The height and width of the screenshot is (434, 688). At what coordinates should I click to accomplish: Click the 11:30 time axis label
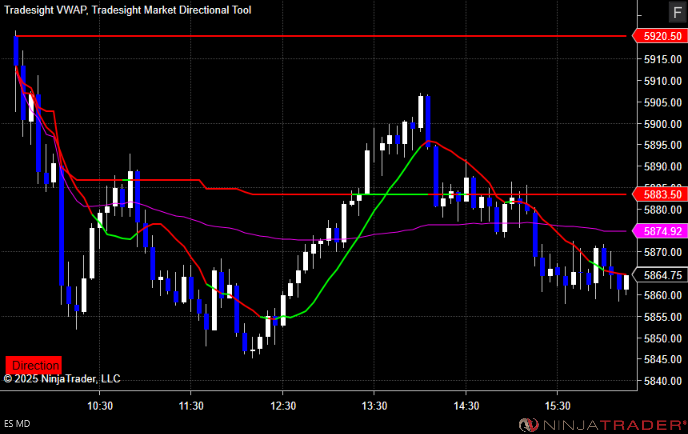point(191,406)
